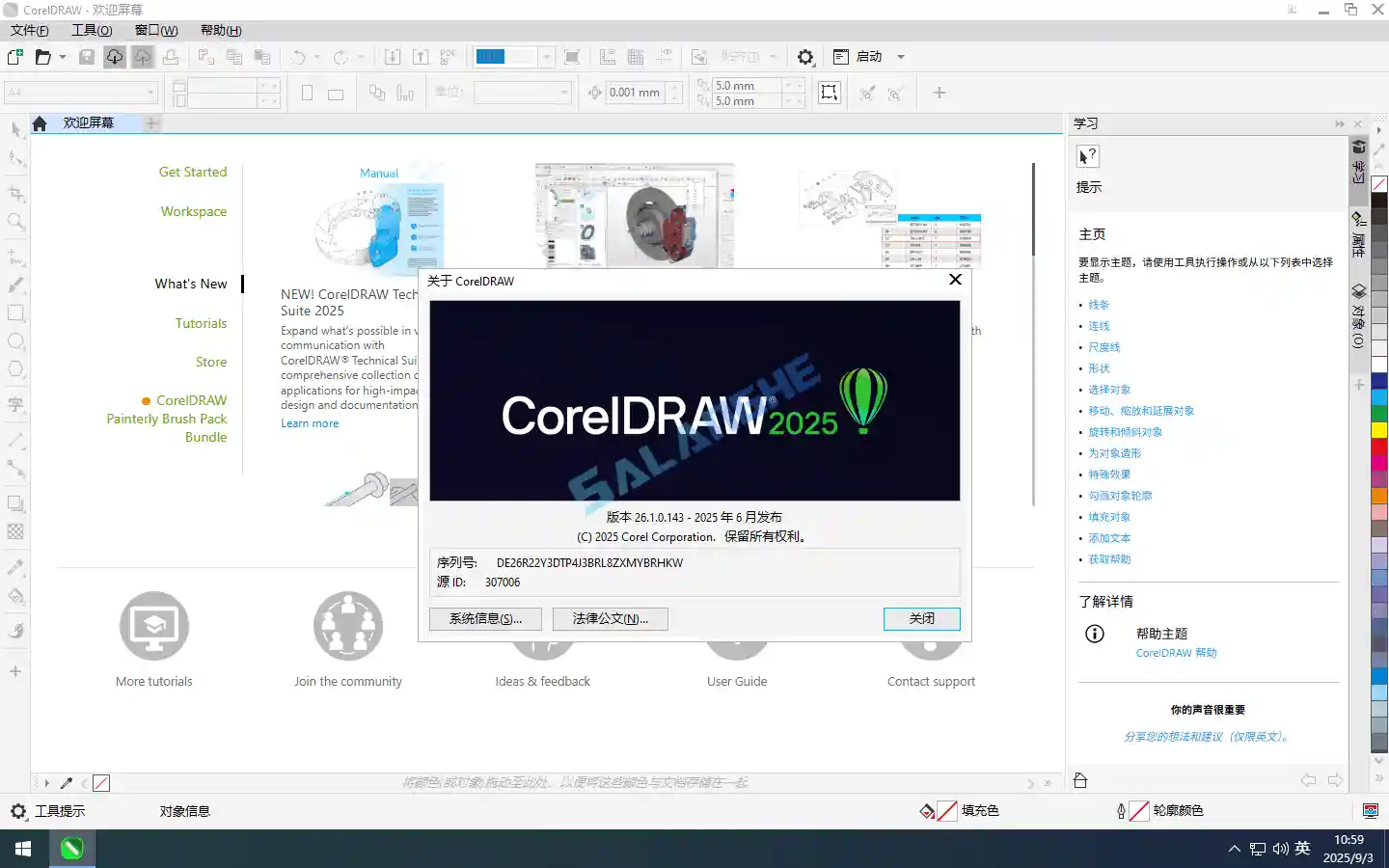Toggle the 英 input language in the taskbar
The height and width of the screenshot is (868, 1389).
pos(1300,850)
